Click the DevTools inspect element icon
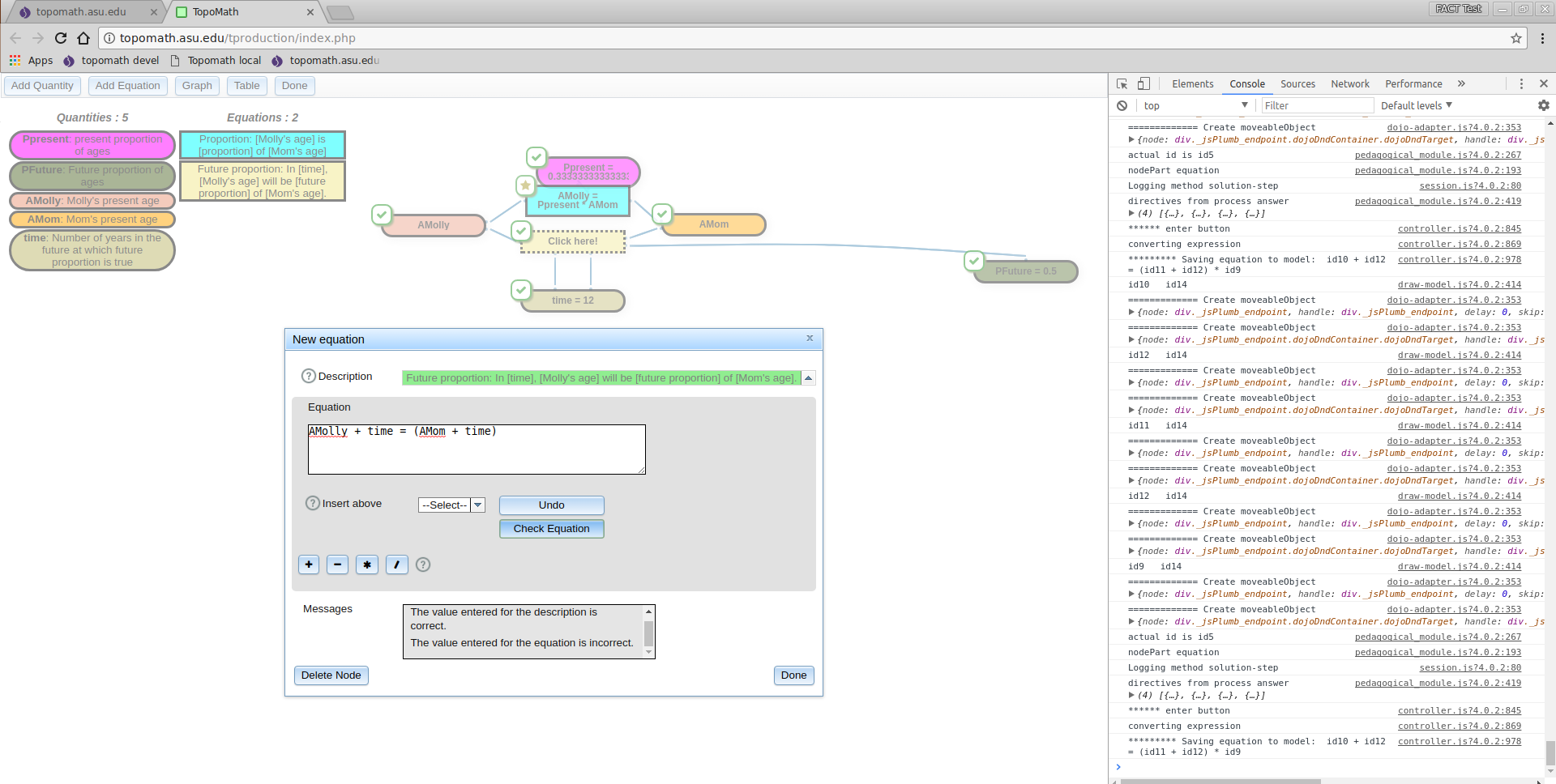The height and width of the screenshot is (784, 1556). pyautogui.click(x=1122, y=83)
